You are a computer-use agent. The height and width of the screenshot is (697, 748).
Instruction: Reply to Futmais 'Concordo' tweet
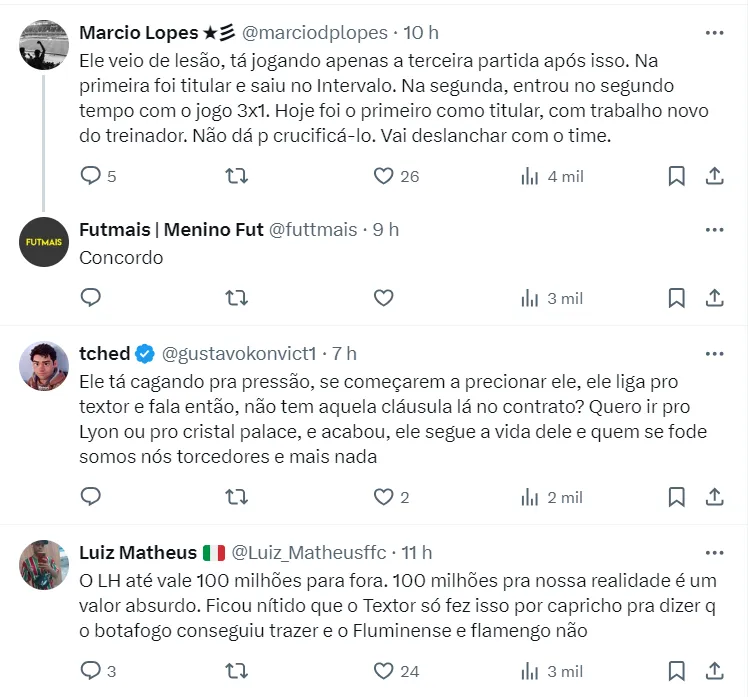pyautogui.click(x=91, y=298)
